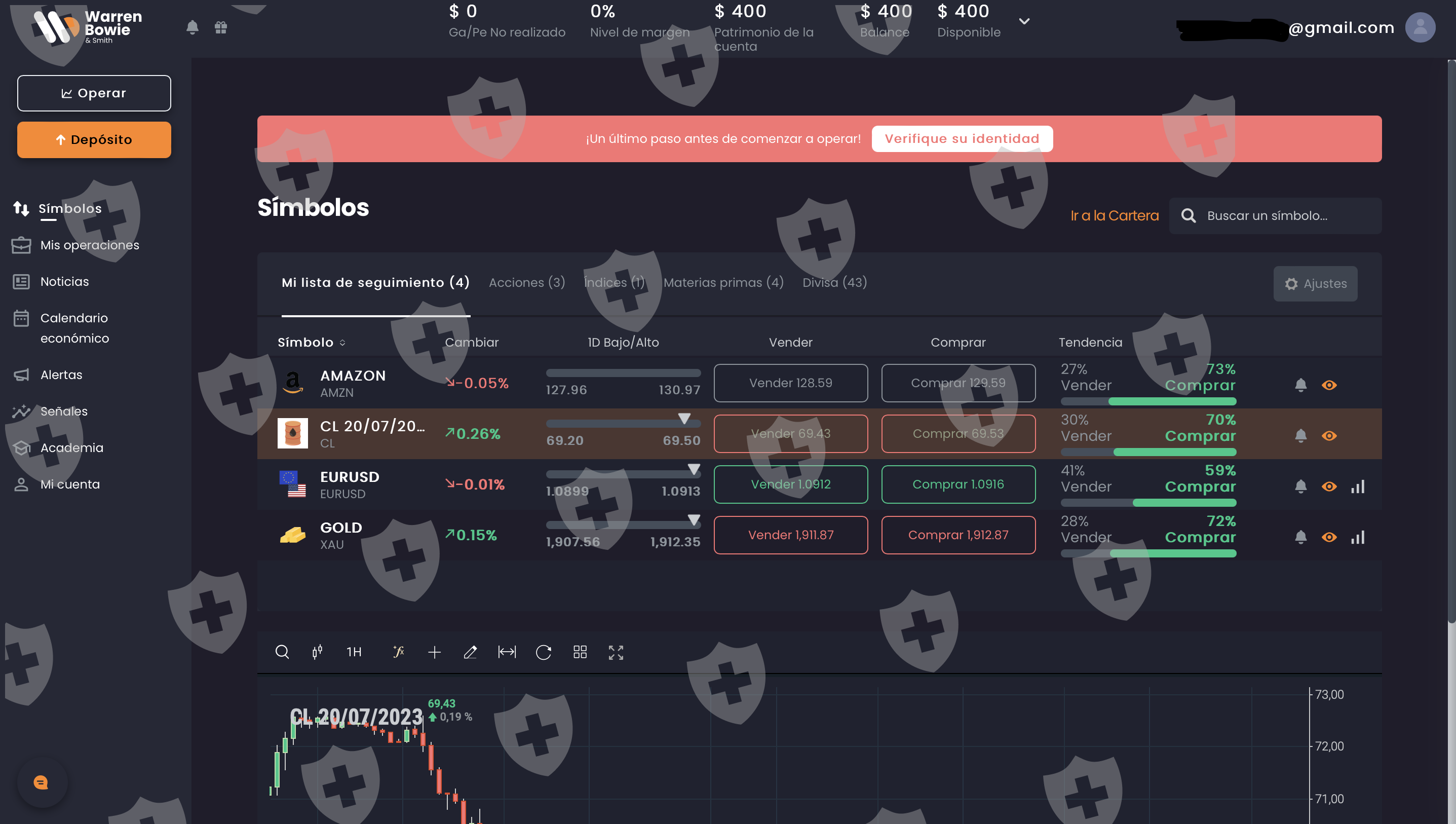The width and height of the screenshot is (1456, 824).
Task: Click the chart refresh icon
Action: point(543,652)
